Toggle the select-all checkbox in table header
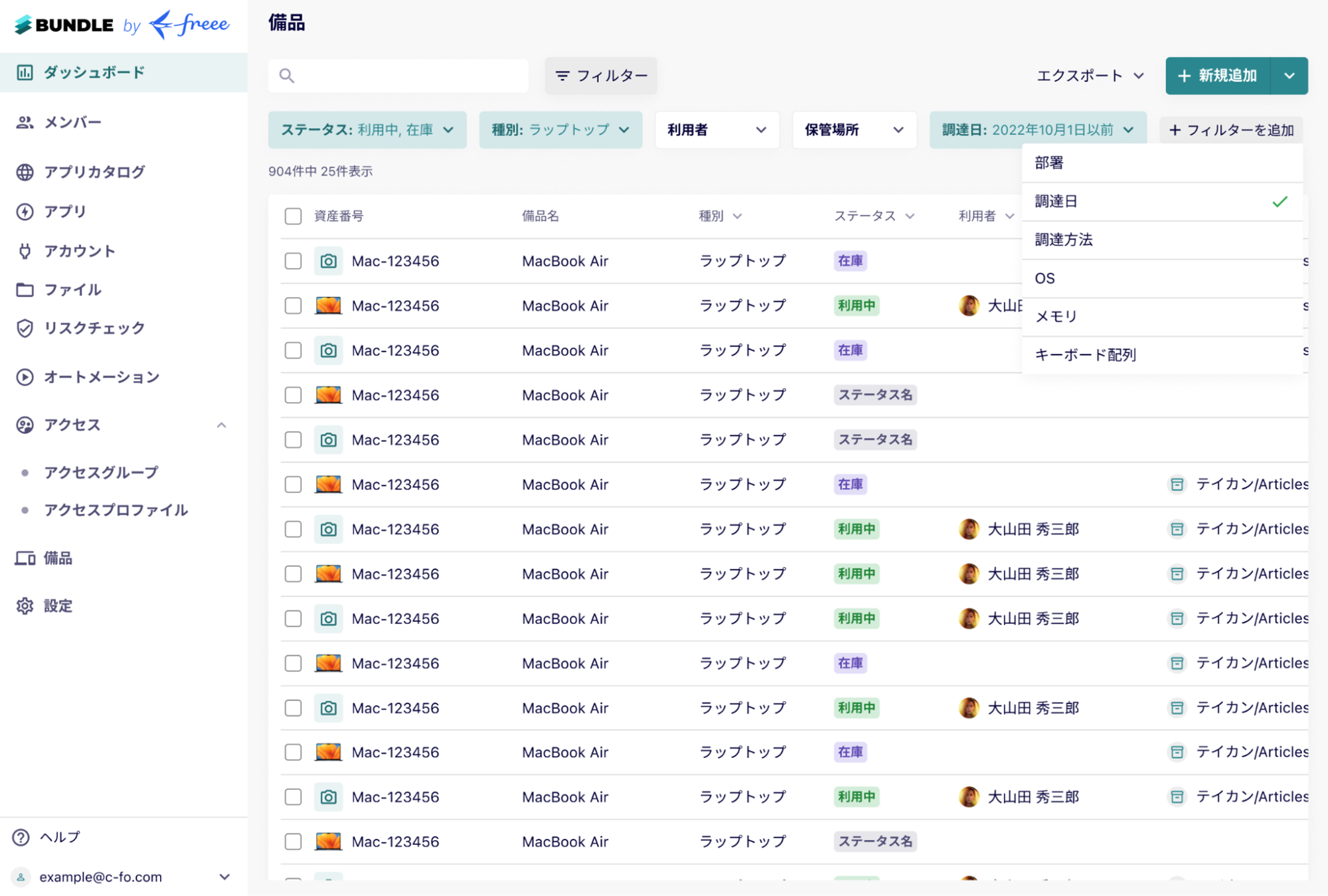This screenshot has height=896, width=1328. (293, 216)
